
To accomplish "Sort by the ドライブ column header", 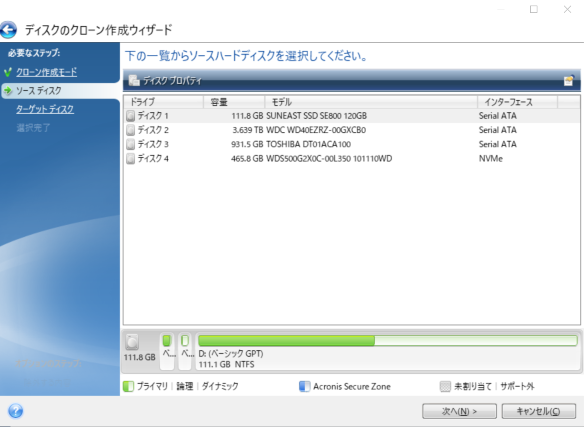I will pyautogui.click(x=164, y=102).
